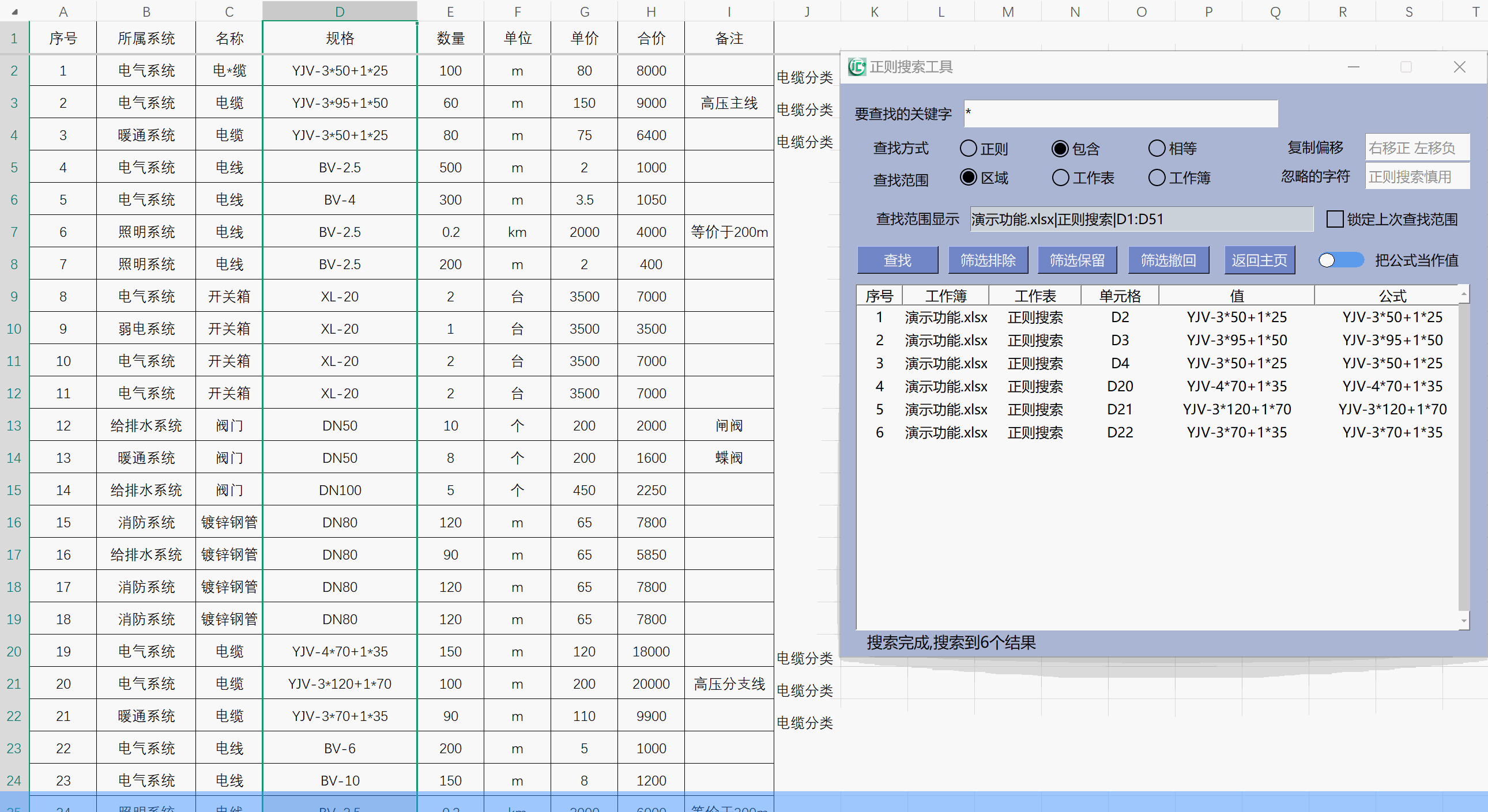Click the select-all corner triangle of sheet

tap(14, 12)
